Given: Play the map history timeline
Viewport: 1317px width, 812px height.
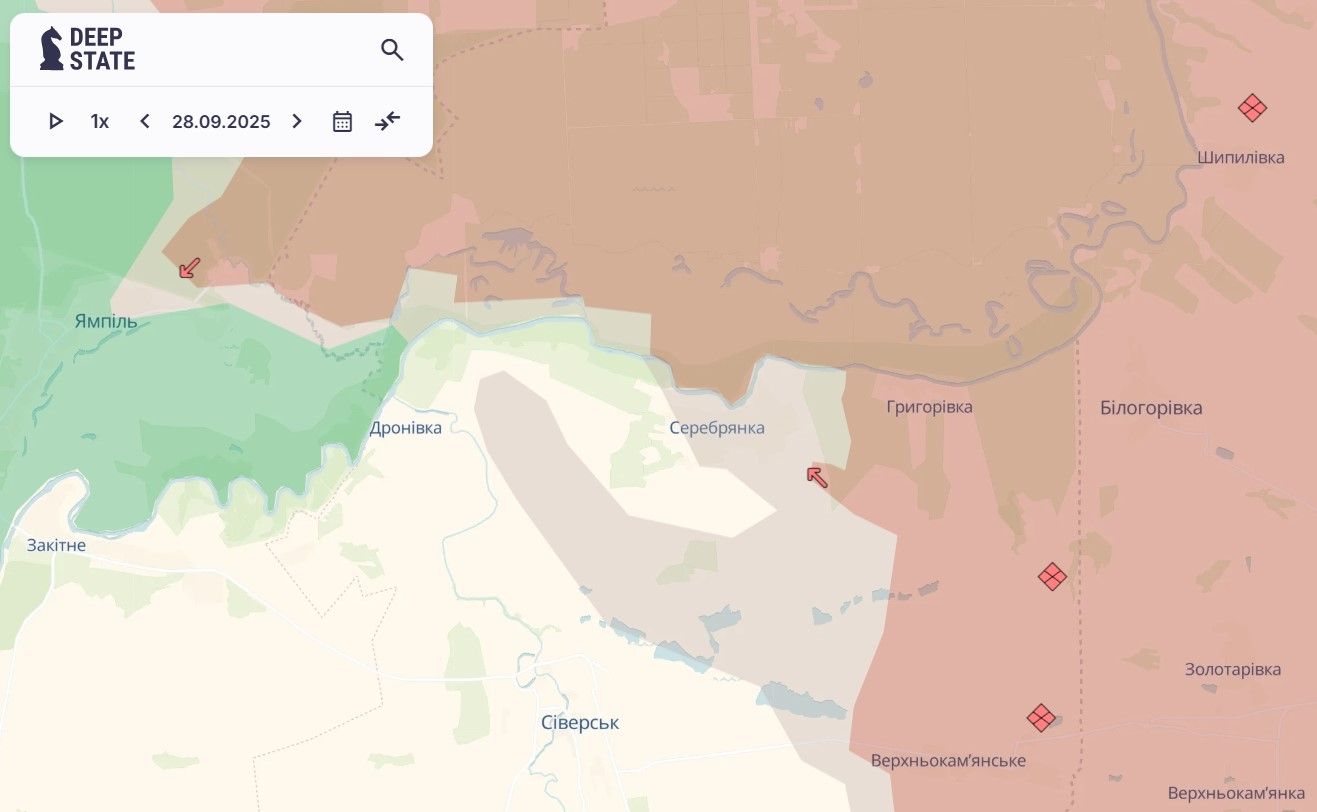Looking at the screenshot, I should [x=56, y=121].
